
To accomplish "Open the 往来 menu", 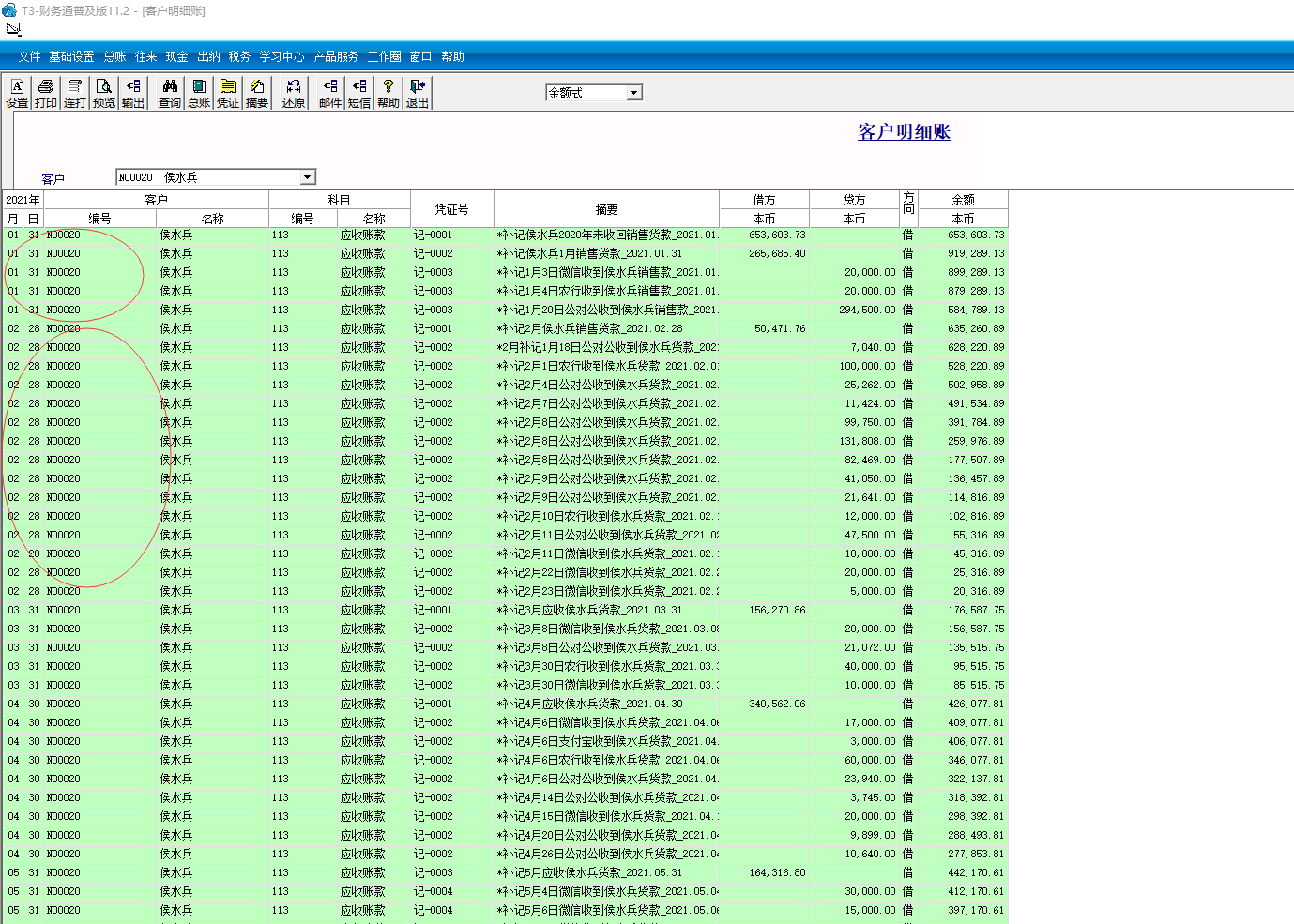I will 145,56.
